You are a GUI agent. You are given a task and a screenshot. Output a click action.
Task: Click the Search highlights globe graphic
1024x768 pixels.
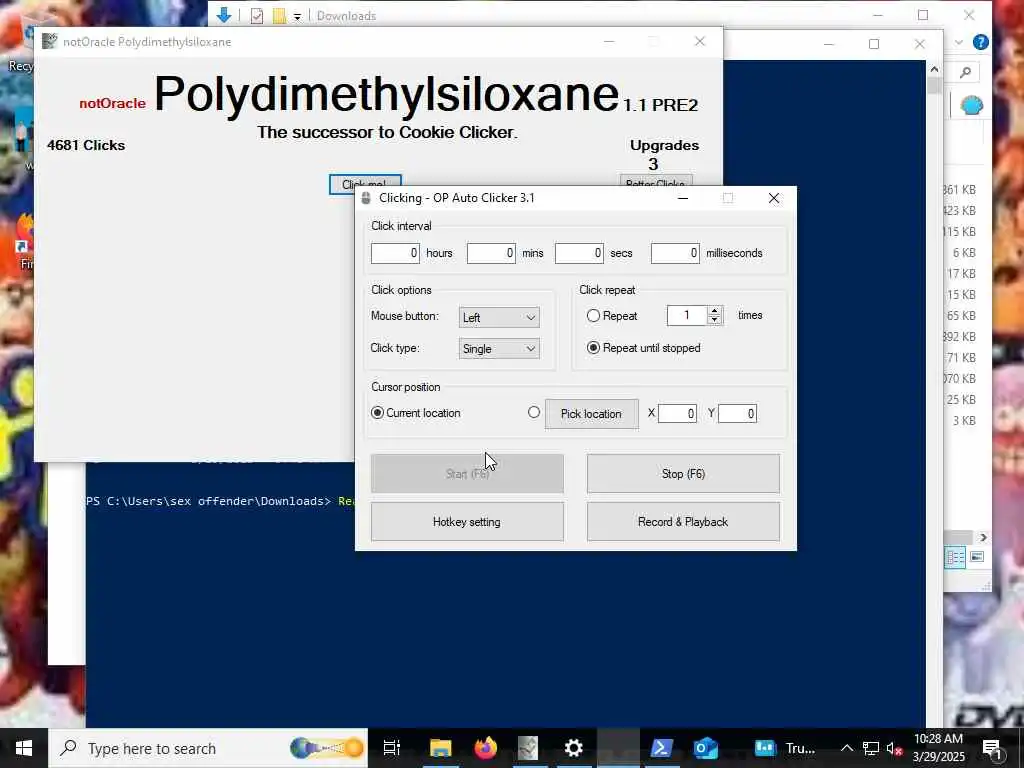pyautogui.click(x=327, y=748)
